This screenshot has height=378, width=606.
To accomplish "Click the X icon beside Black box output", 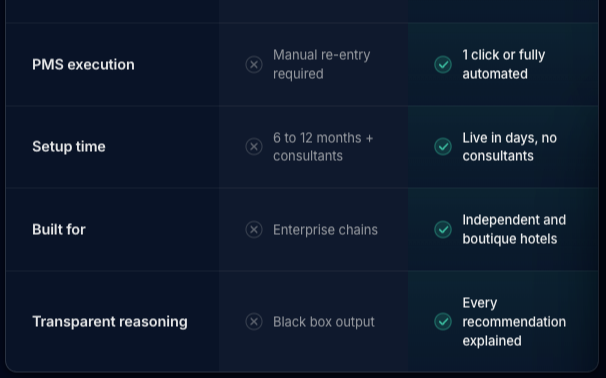I will pyautogui.click(x=254, y=322).
